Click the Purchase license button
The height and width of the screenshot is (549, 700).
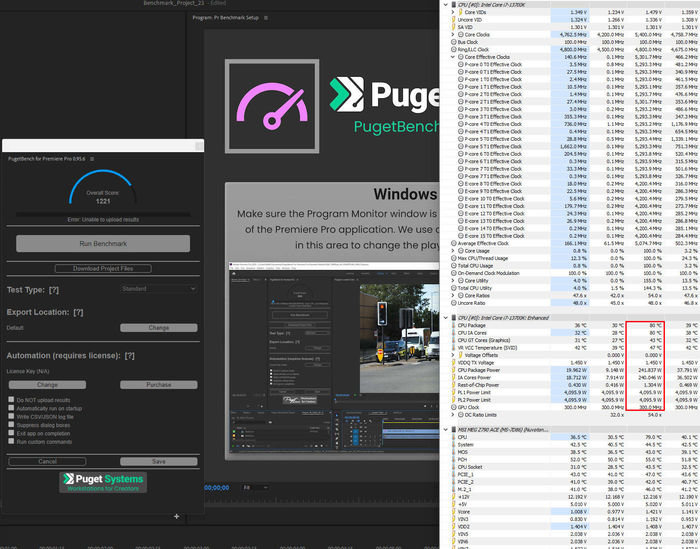click(x=158, y=385)
